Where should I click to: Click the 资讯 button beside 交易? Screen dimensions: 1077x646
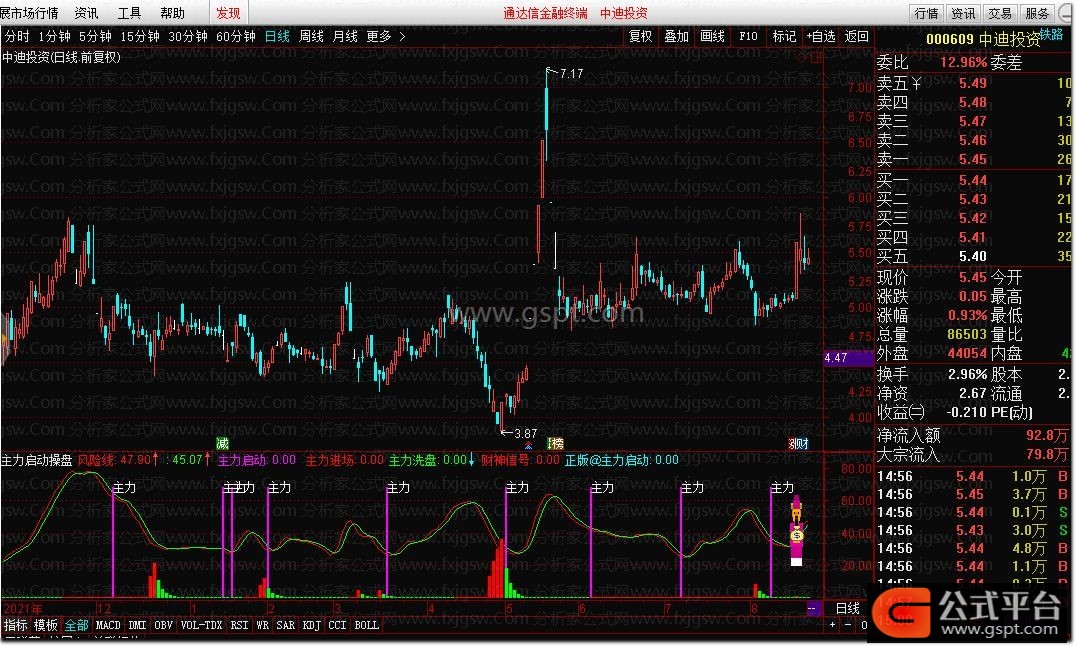(x=963, y=13)
